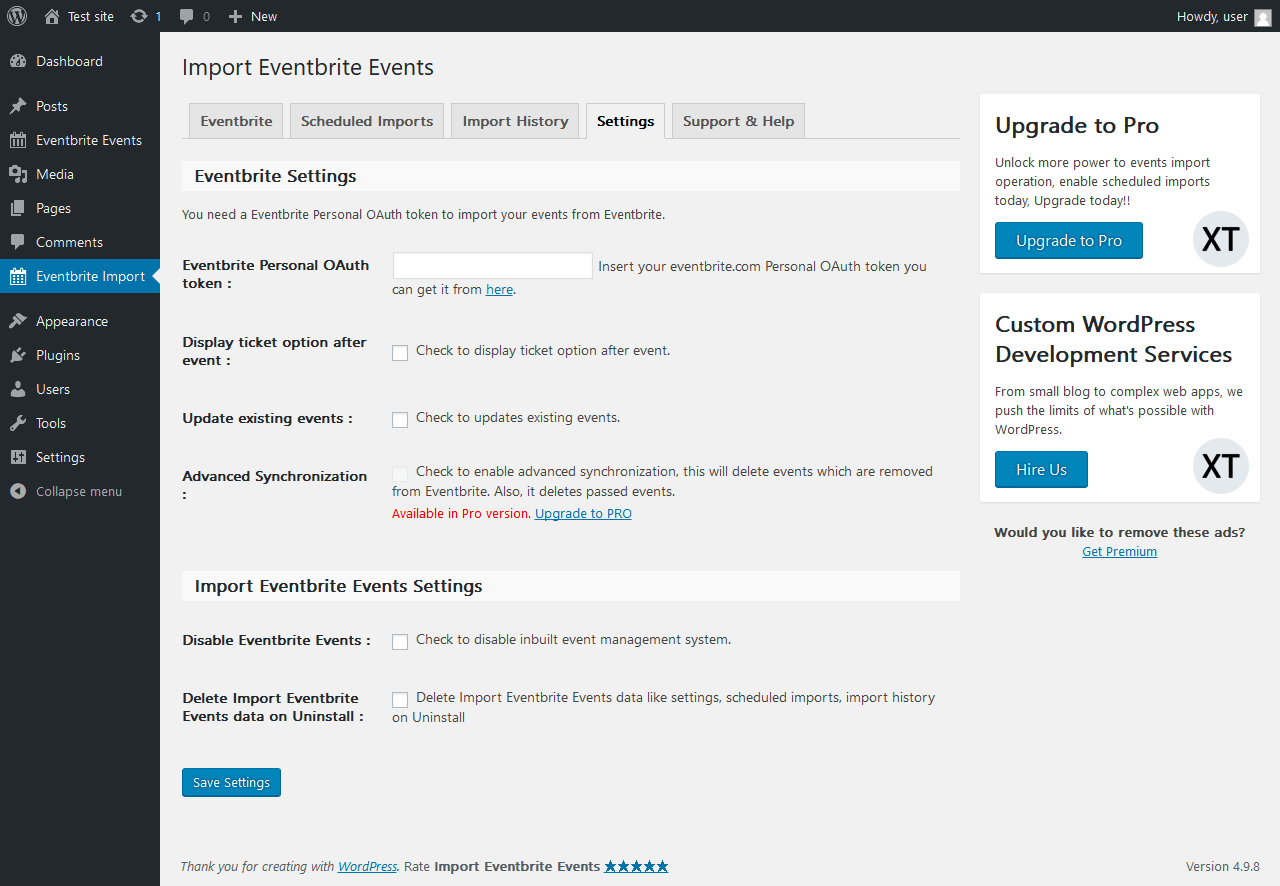1280x886 pixels.
Task: Toggle the Advanced Synchronization checkbox
Action: point(400,472)
